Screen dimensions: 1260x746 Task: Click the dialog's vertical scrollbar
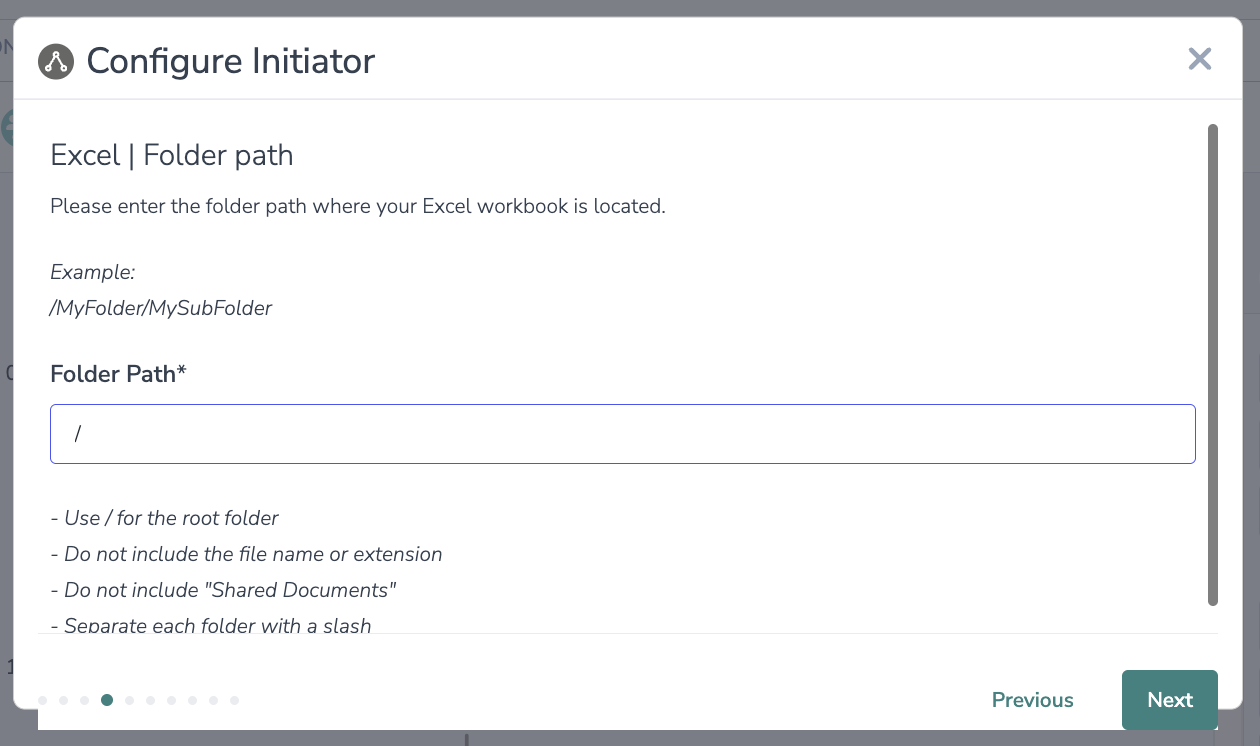(1212, 364)
